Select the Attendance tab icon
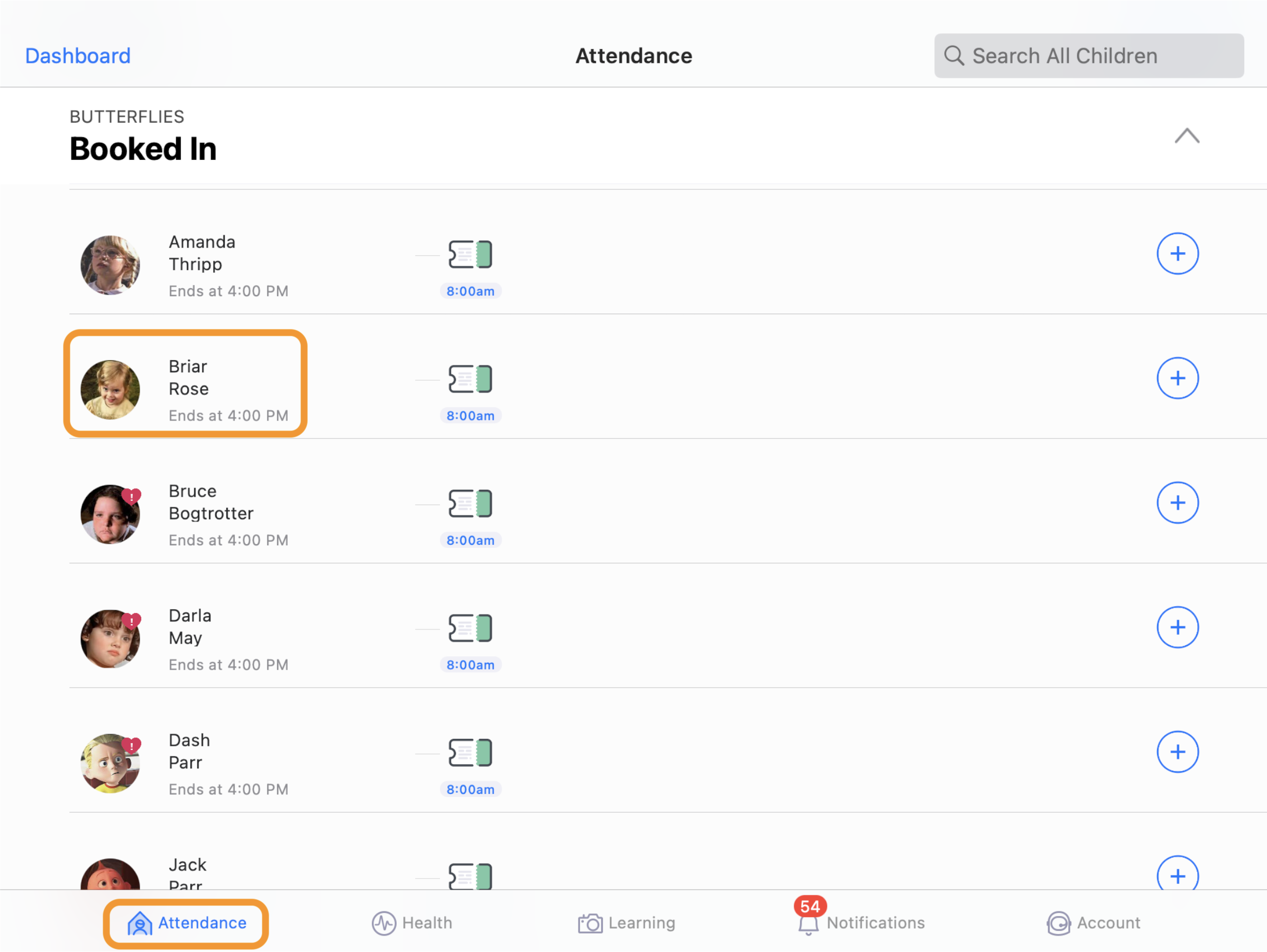This screenshot has width=1267, height=952. point(139,923)
